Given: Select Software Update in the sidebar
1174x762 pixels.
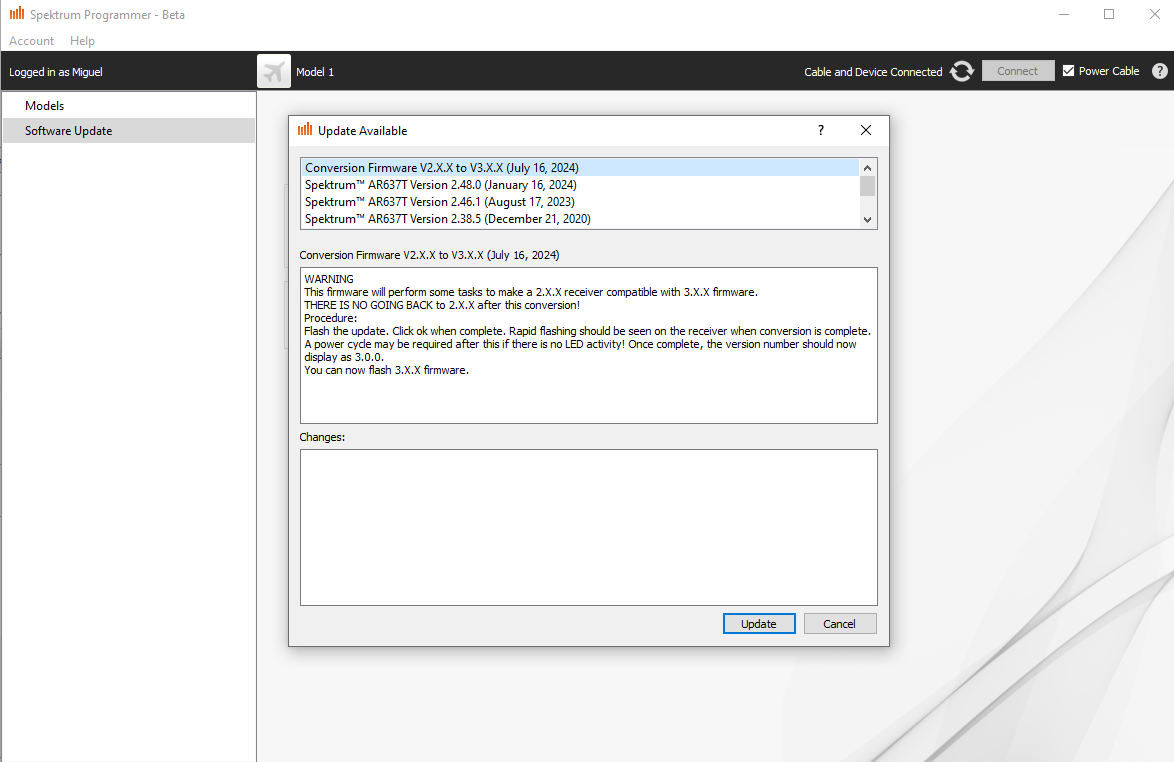Looking at the screenshot, I should point(69,131).
